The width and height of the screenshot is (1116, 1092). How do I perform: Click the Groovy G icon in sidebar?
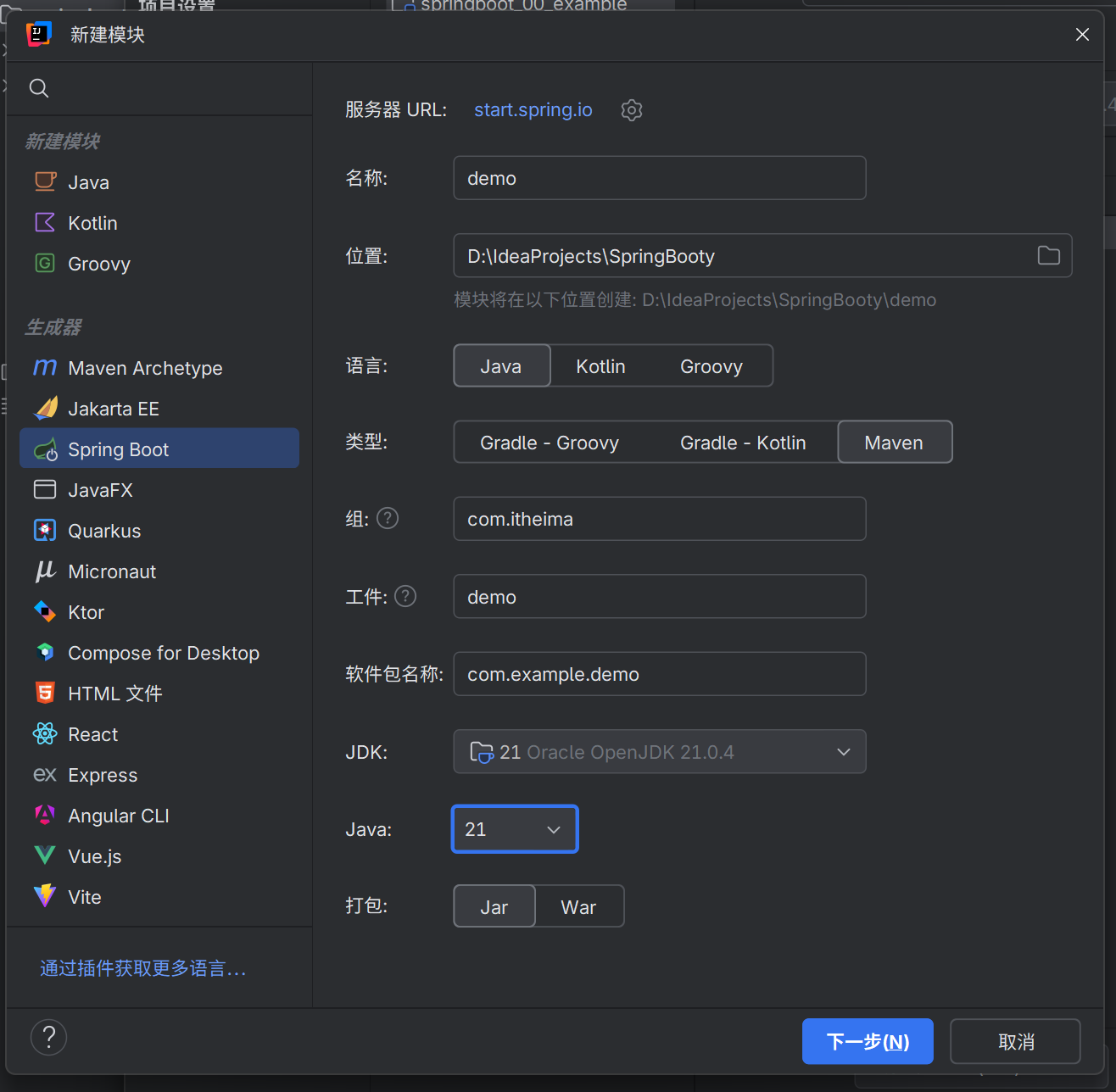click(45, 264)
